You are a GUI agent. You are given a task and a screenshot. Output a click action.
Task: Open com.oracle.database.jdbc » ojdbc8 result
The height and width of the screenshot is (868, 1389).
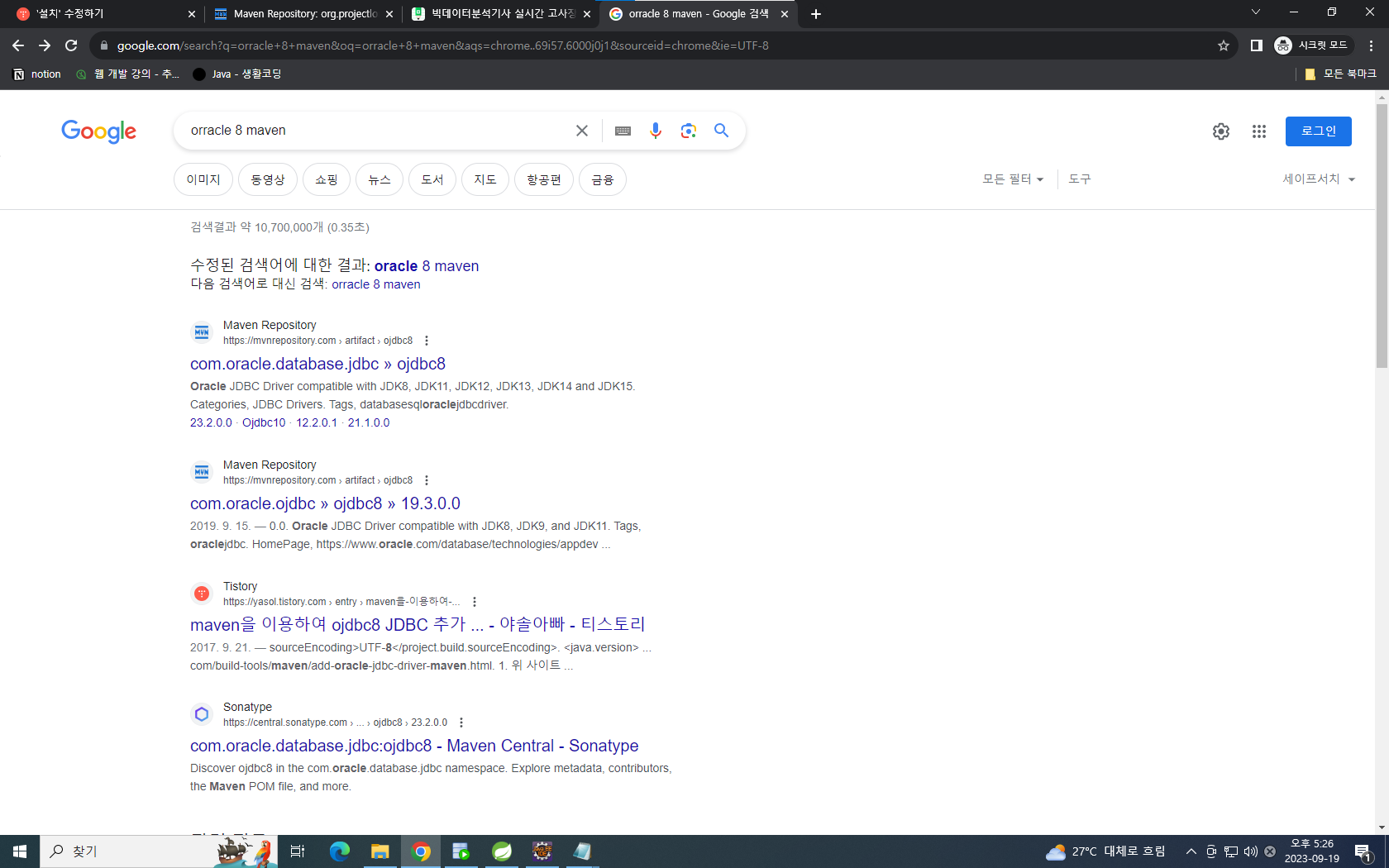click(x=317, y=364)
